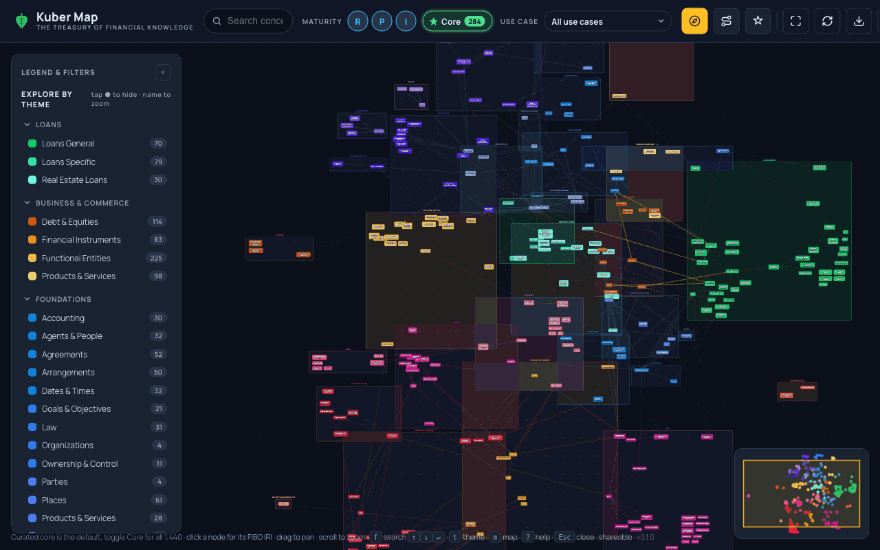This screenshot has width=880, height=550.
Task: Toggle maturity filter R
Action: (358, 21)
